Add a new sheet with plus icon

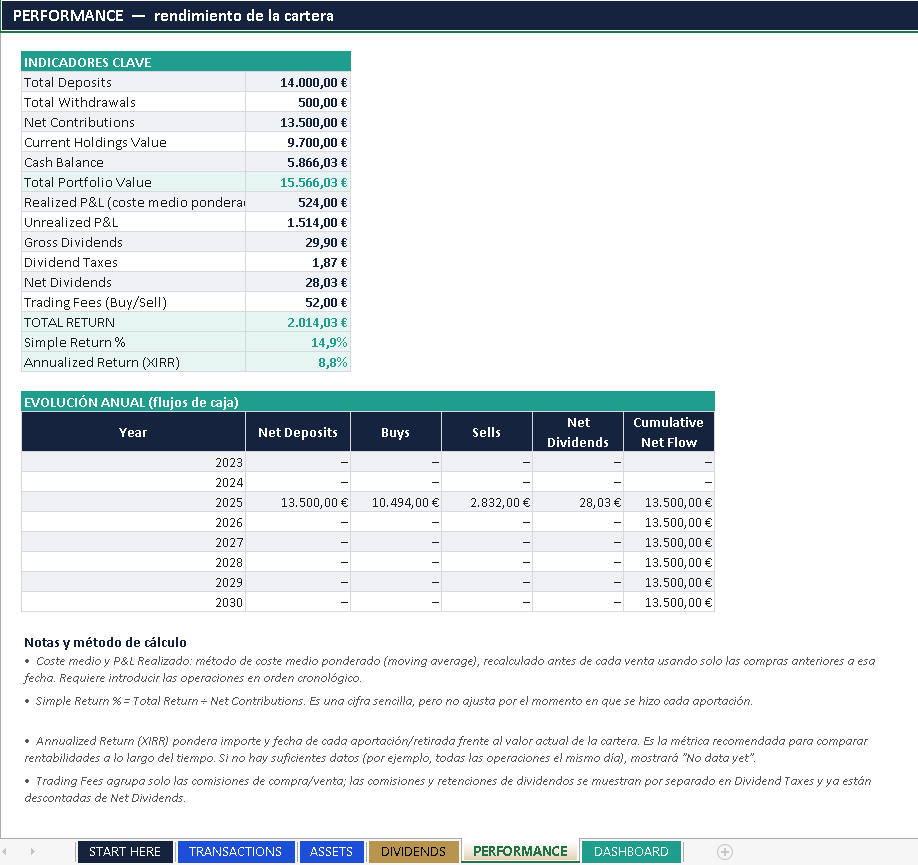725,852
